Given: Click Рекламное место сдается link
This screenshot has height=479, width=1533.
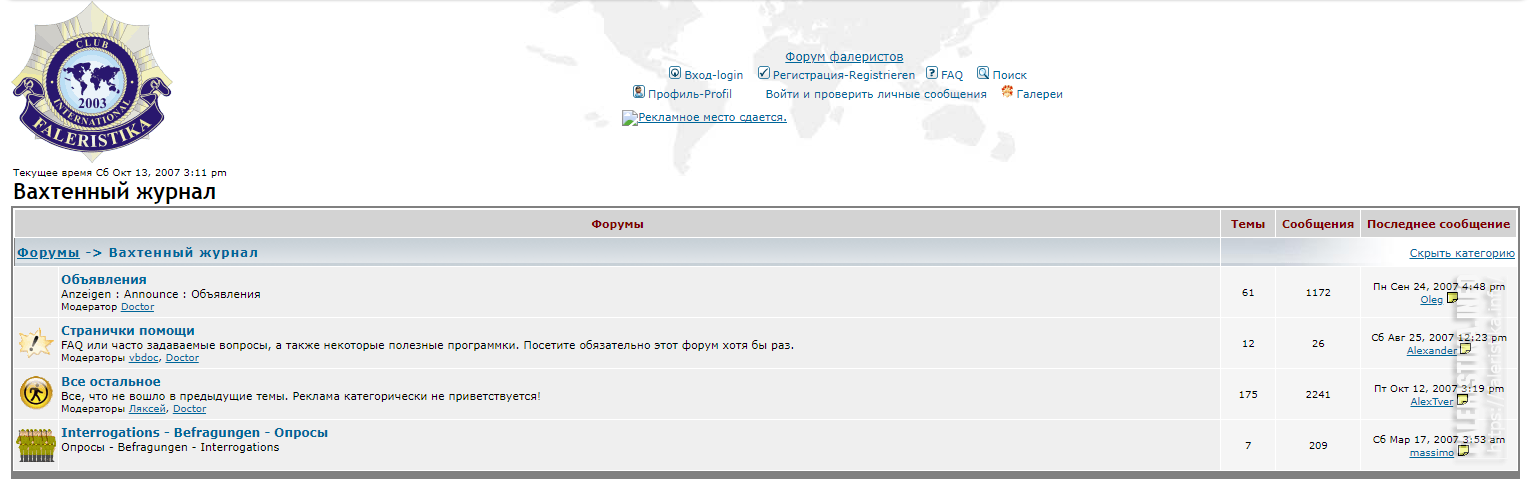Looking at the screenshot, I should (x=713, y=117).
